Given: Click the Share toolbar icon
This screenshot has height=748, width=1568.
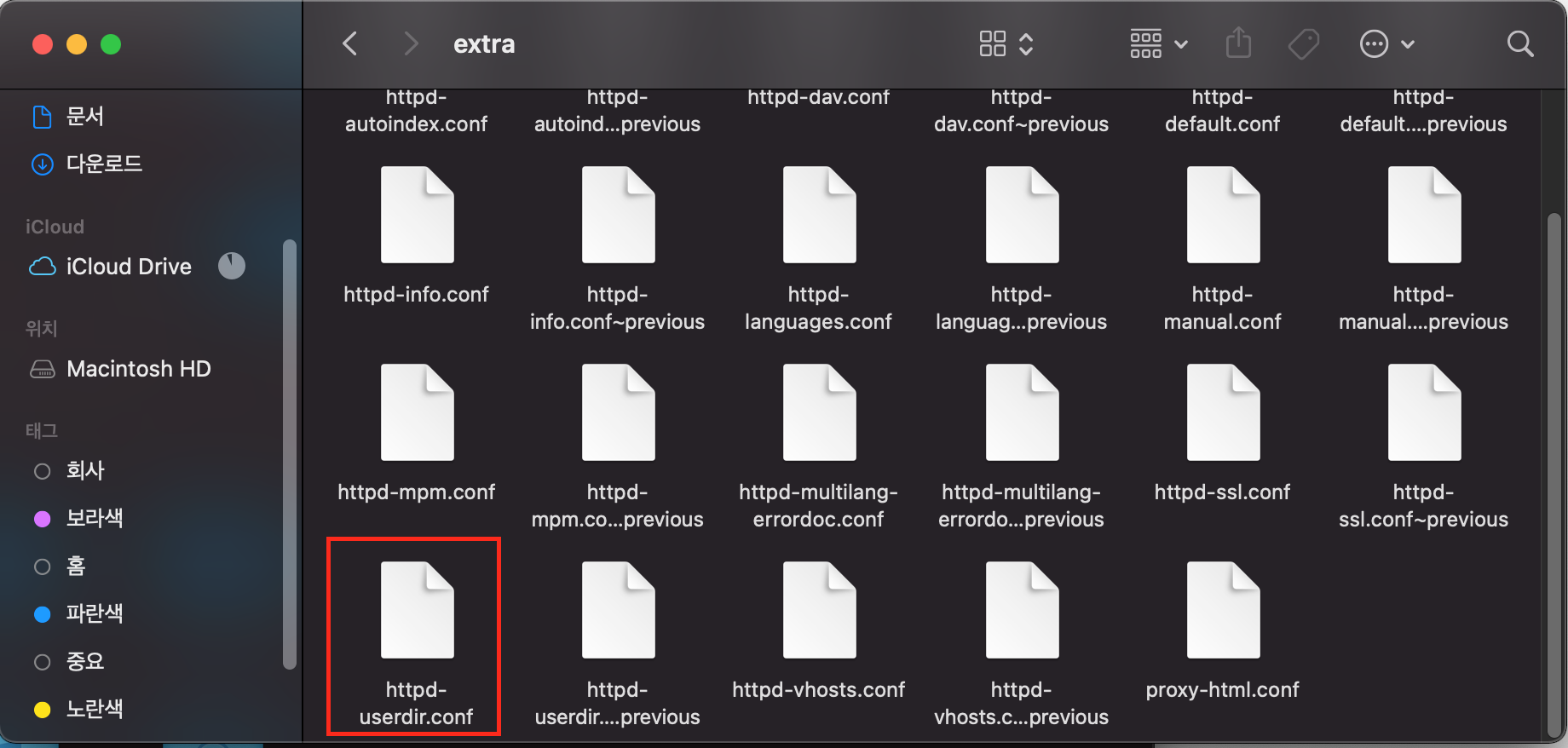Looking at the screenshot, I should [x=1238, y=43].
